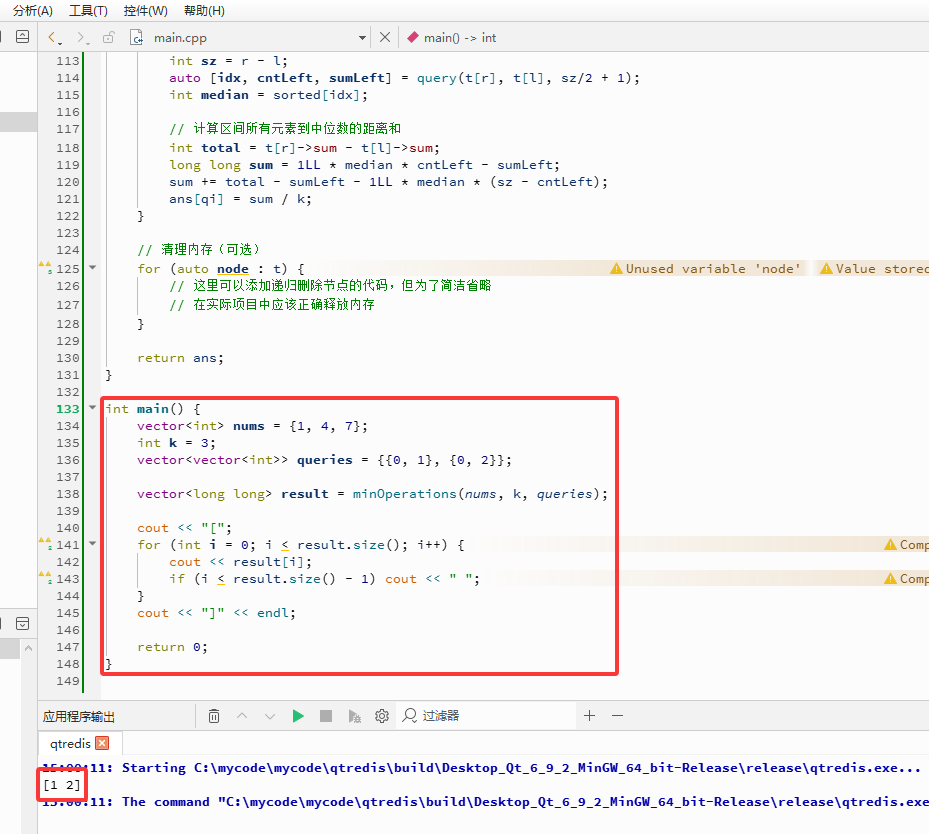Image resolution: width=929 pixels, height=834 pixels.
Task: Collapse the main function at line 133
Action: (92, 408)
